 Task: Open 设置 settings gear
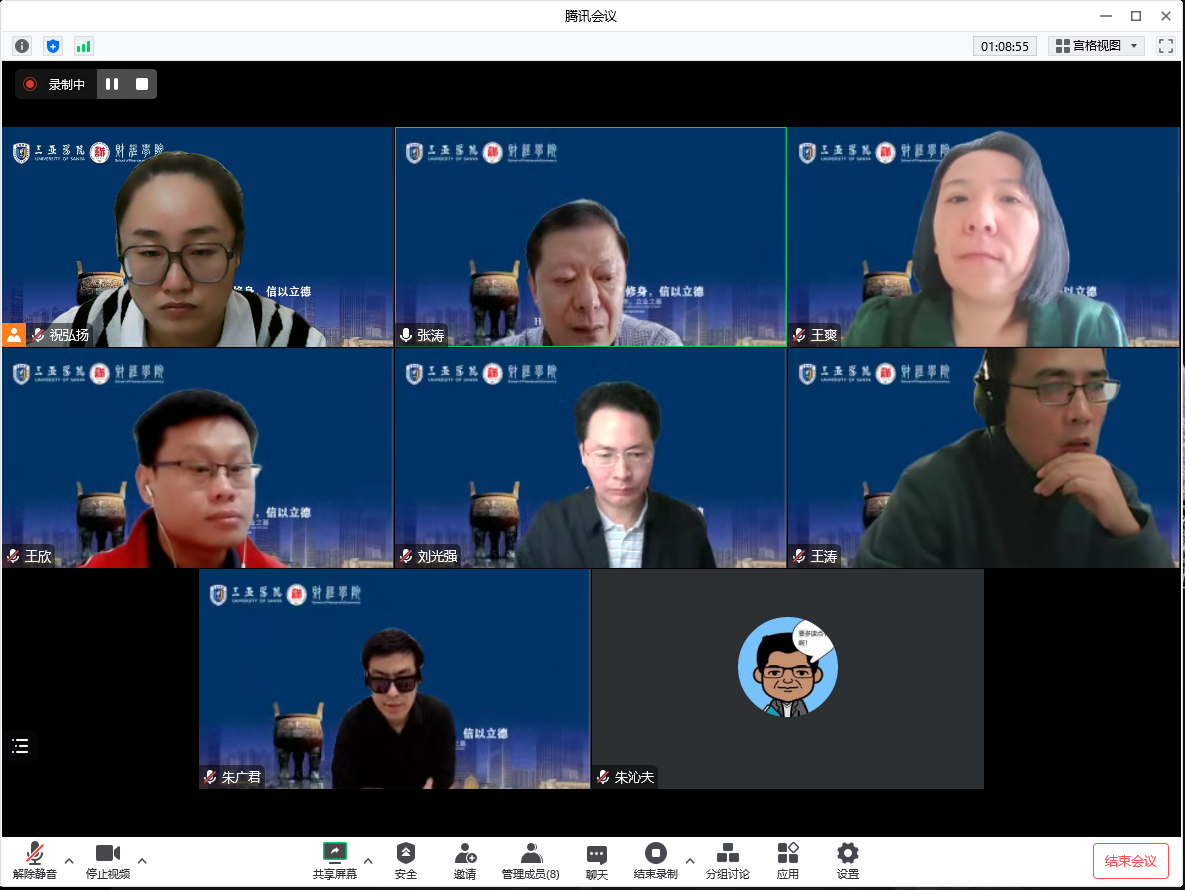848,860
